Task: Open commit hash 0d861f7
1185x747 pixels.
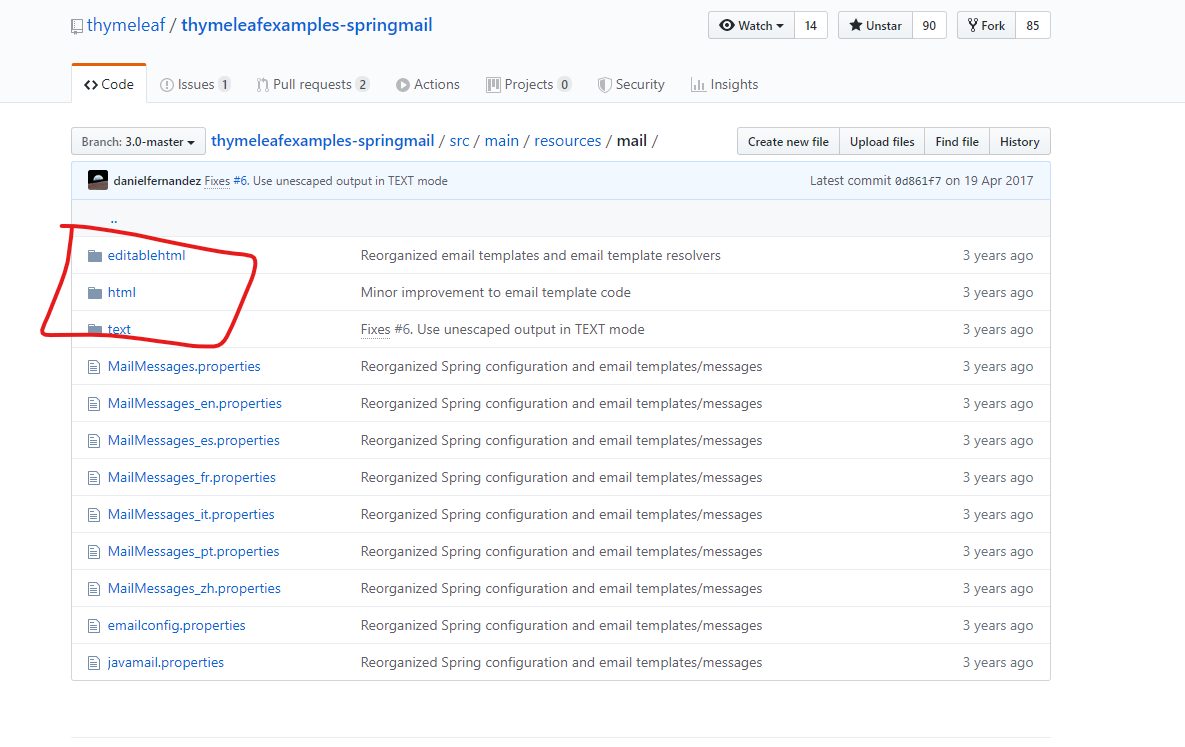Action: [918, 181]
